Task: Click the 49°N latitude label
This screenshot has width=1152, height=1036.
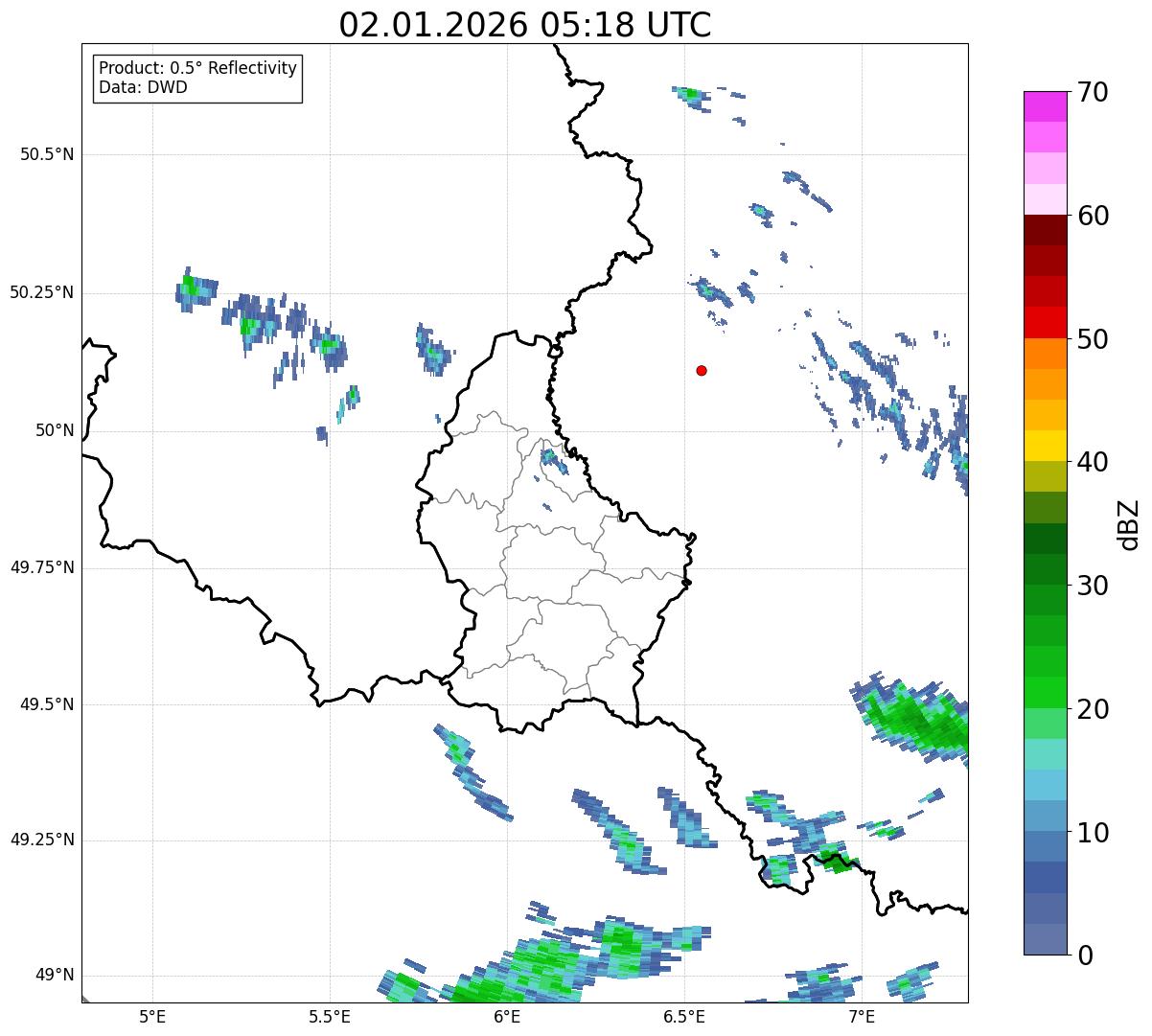Action: (55, 975)
